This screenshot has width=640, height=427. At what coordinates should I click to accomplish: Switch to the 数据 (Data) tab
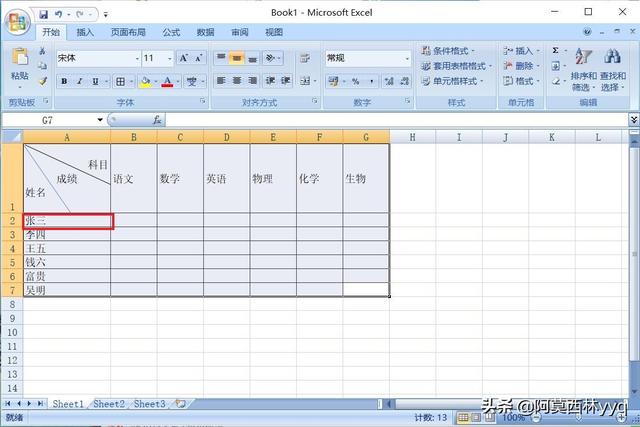(205, 32)
